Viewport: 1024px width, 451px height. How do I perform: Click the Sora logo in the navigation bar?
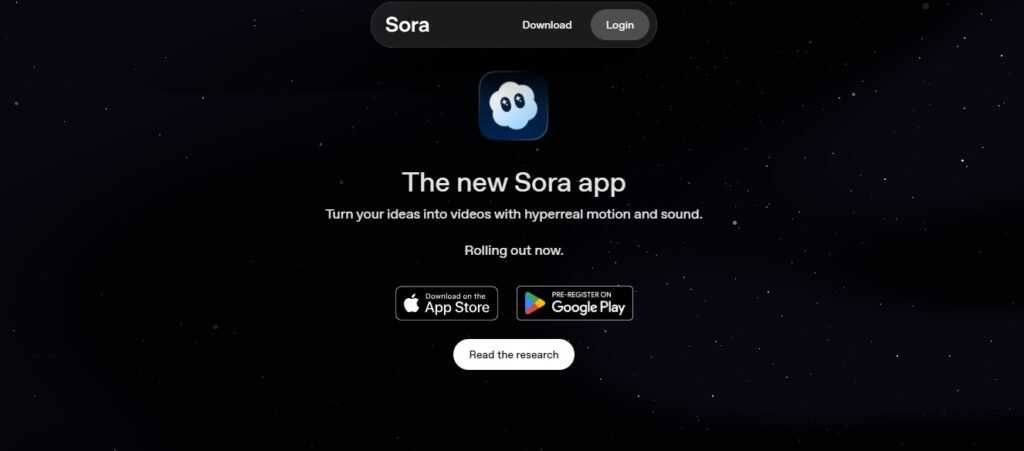coord(407,25)
